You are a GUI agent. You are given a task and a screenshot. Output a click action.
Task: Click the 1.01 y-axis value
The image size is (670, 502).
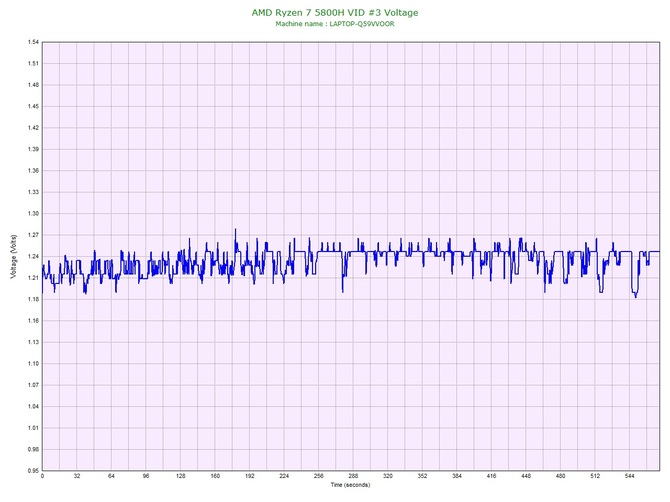click(33, 428)
